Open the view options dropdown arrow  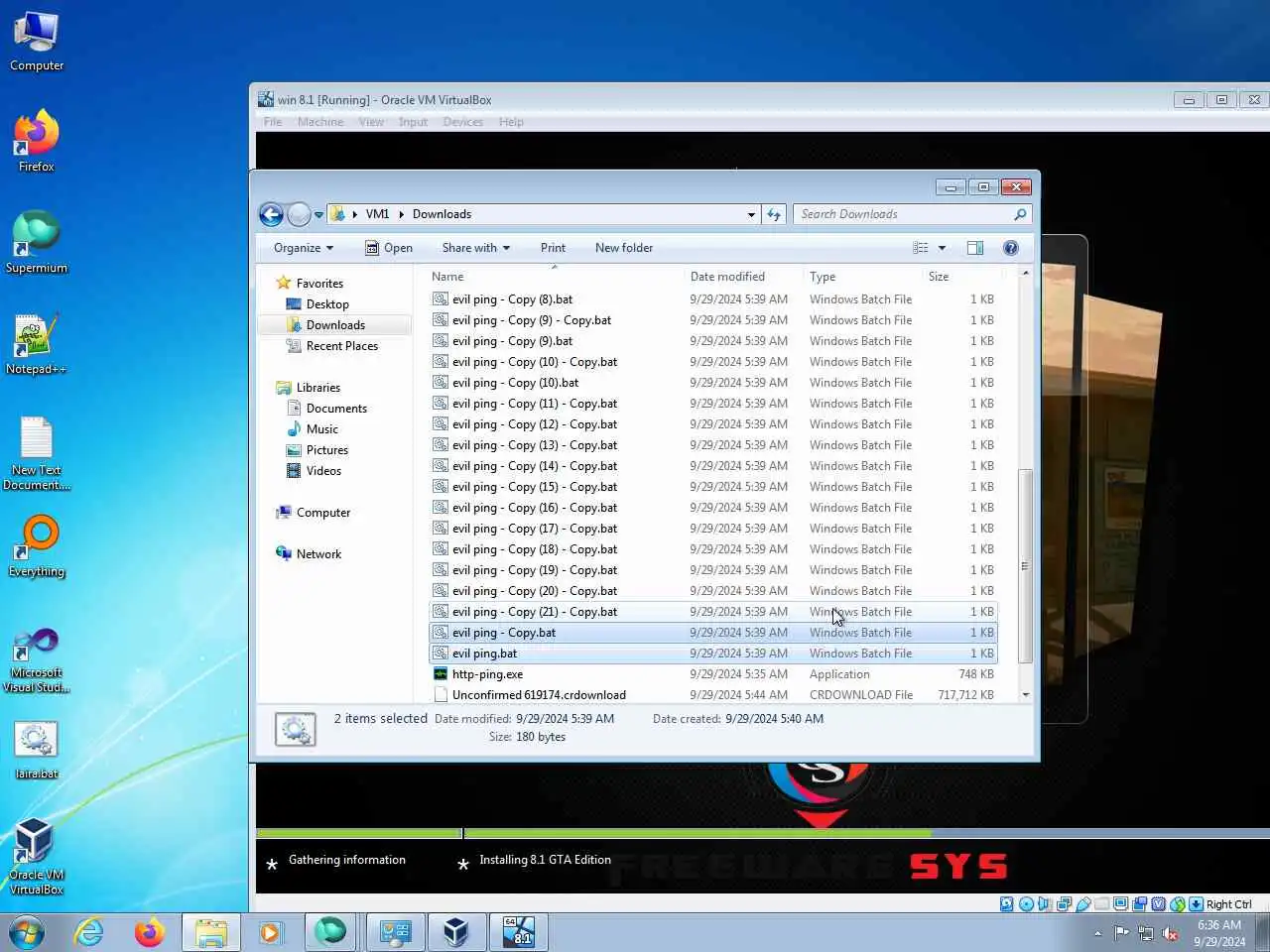click(x=943, y=248)
